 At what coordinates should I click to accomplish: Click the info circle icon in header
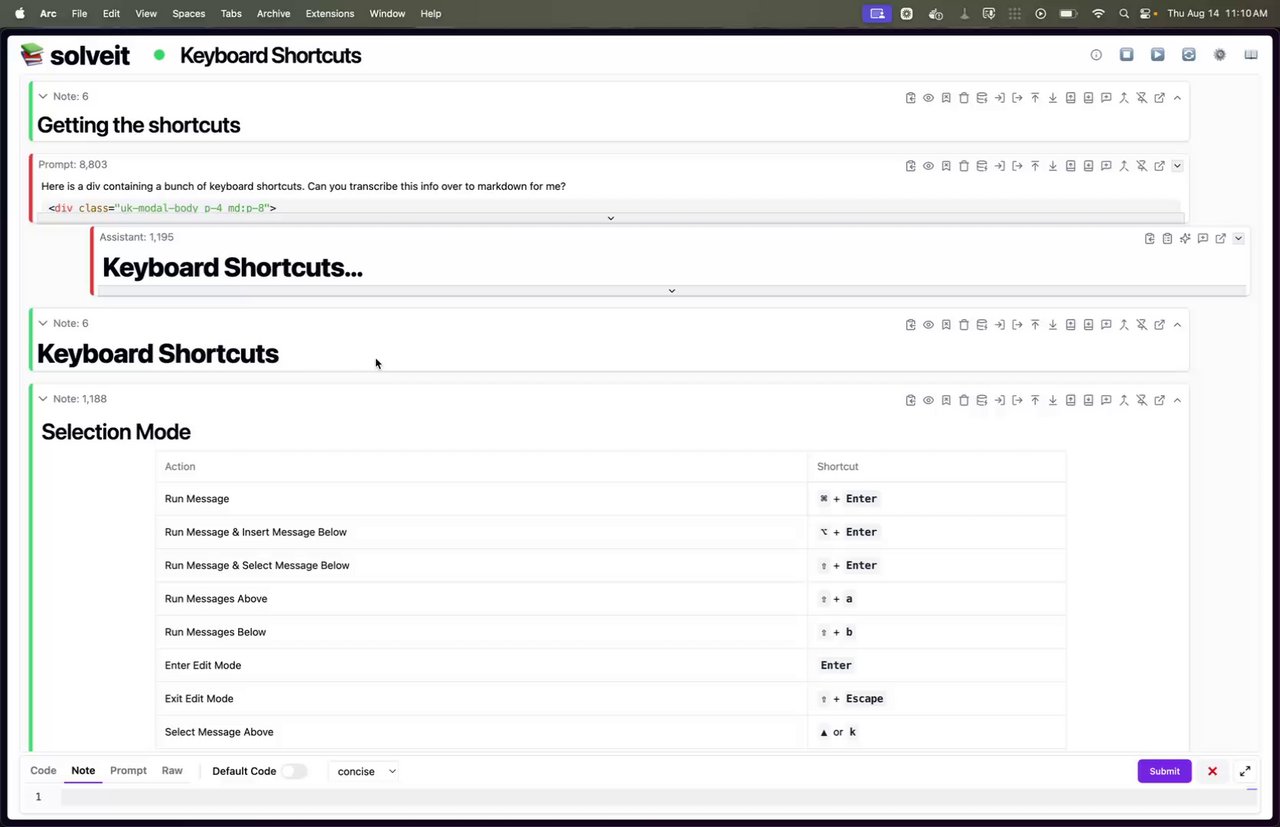(x=1096, y=55)
